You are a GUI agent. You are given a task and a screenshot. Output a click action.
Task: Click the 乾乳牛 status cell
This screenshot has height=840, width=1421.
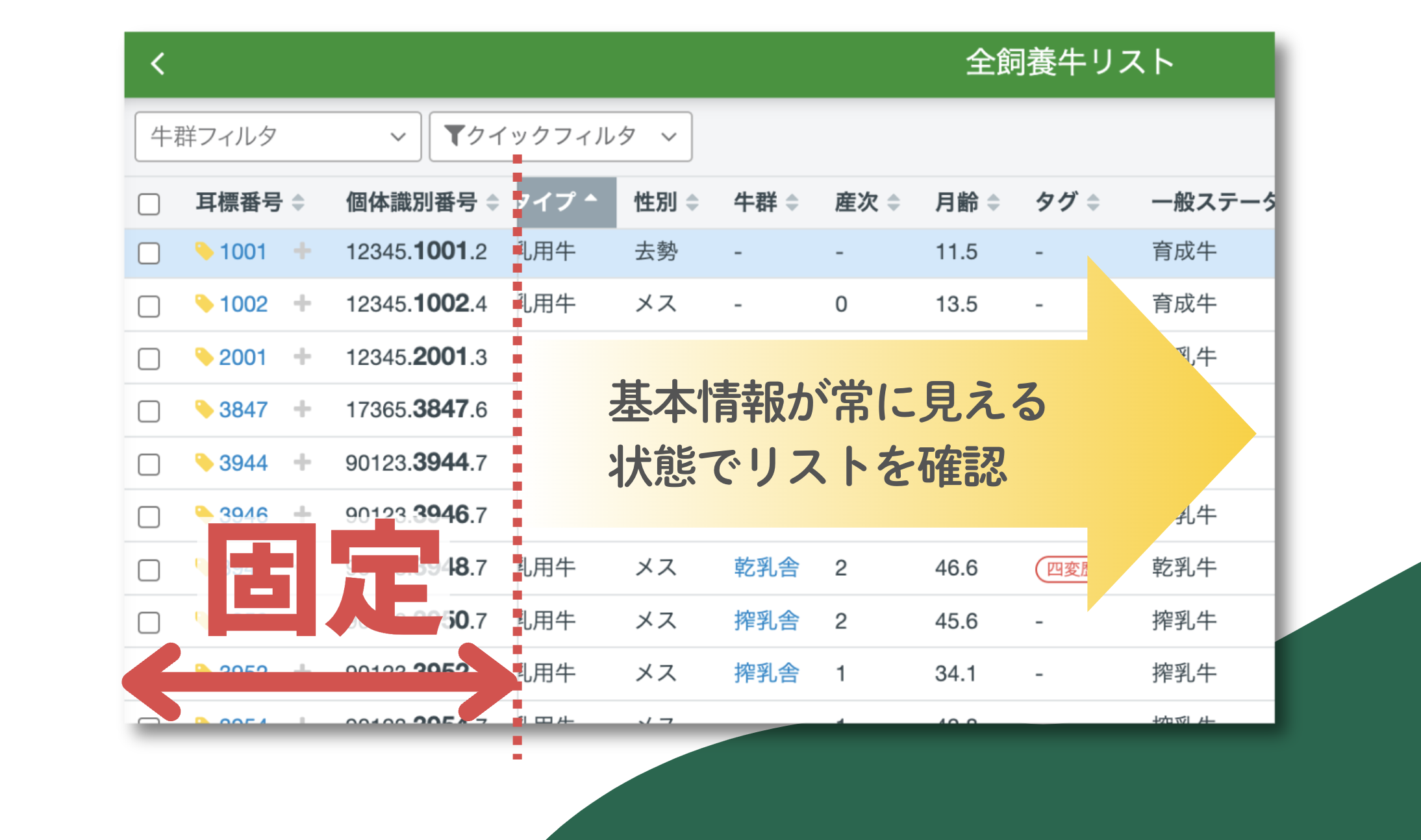click(1184, 568)
